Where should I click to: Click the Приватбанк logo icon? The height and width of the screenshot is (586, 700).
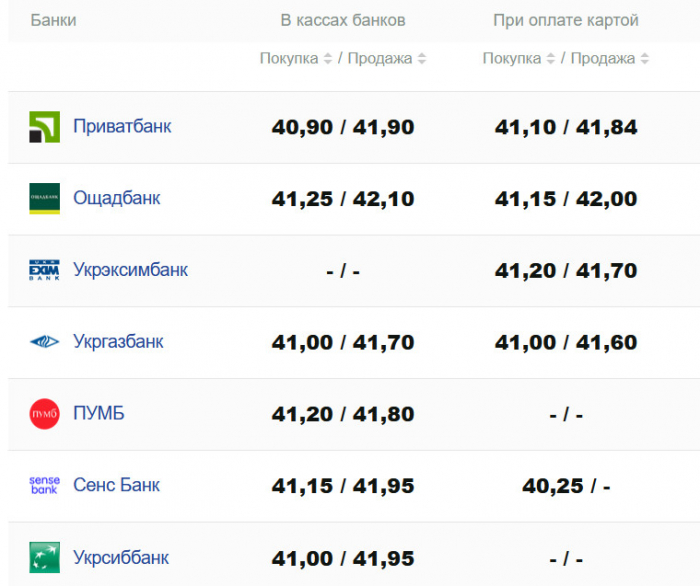(44, 127)
